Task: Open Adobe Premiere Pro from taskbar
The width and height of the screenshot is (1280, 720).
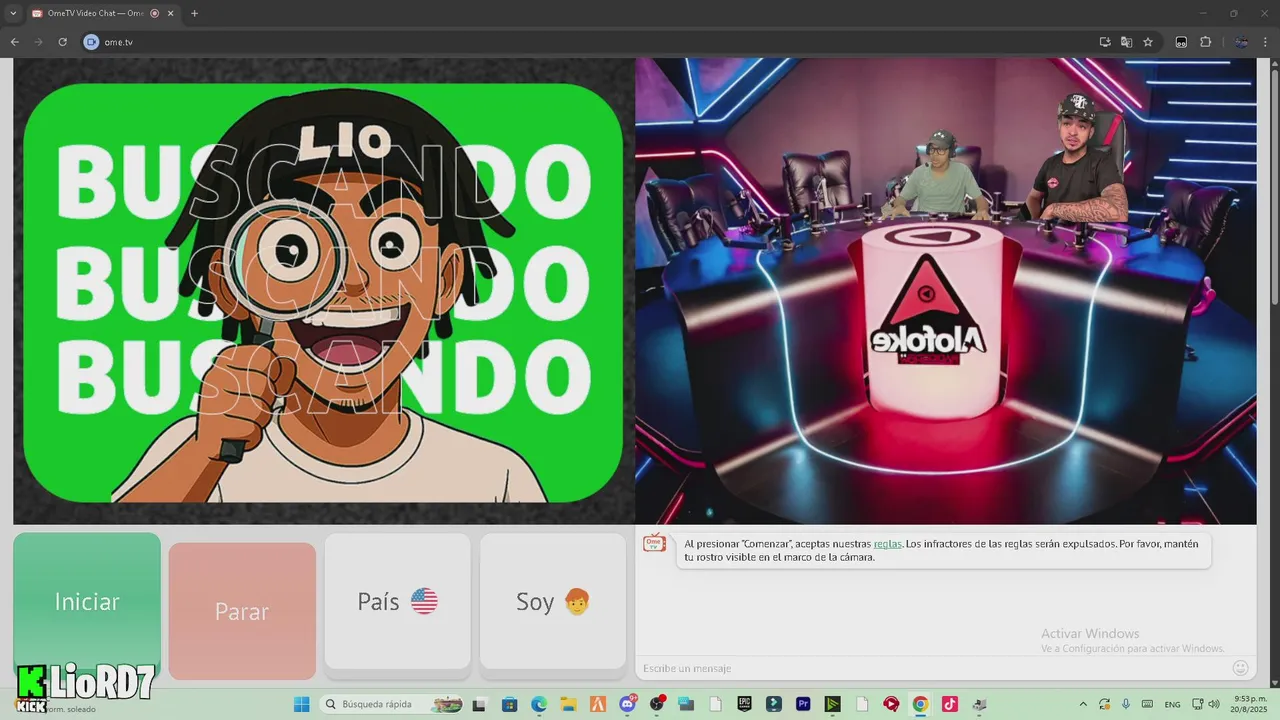Action: point(803,704)
